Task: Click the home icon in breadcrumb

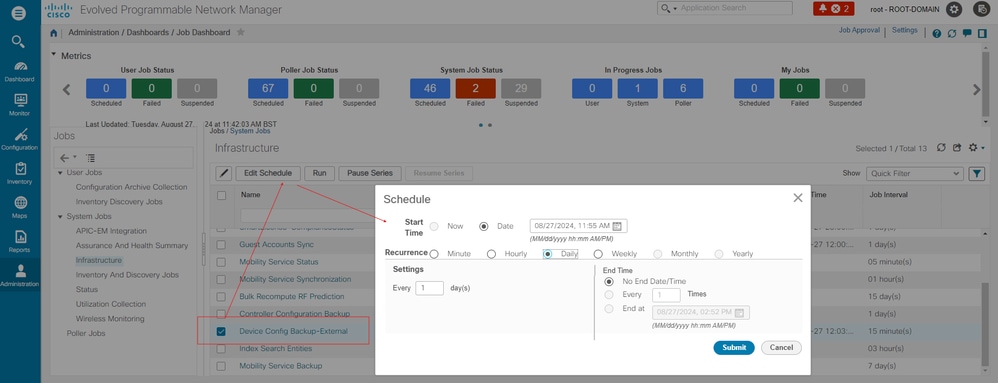Action: [54, 32]
